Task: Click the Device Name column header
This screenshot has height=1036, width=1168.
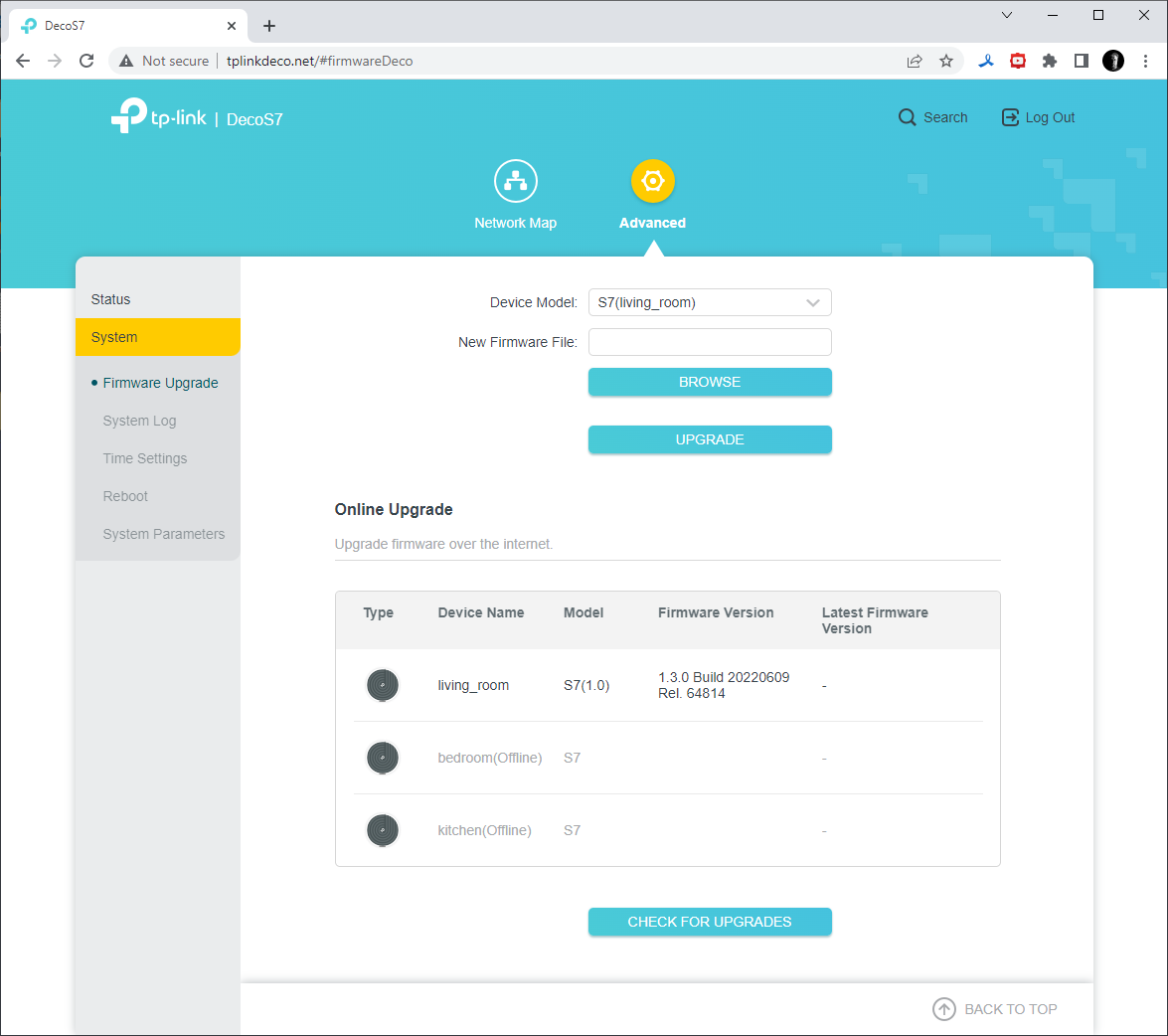Action: [x=480, y=613]
